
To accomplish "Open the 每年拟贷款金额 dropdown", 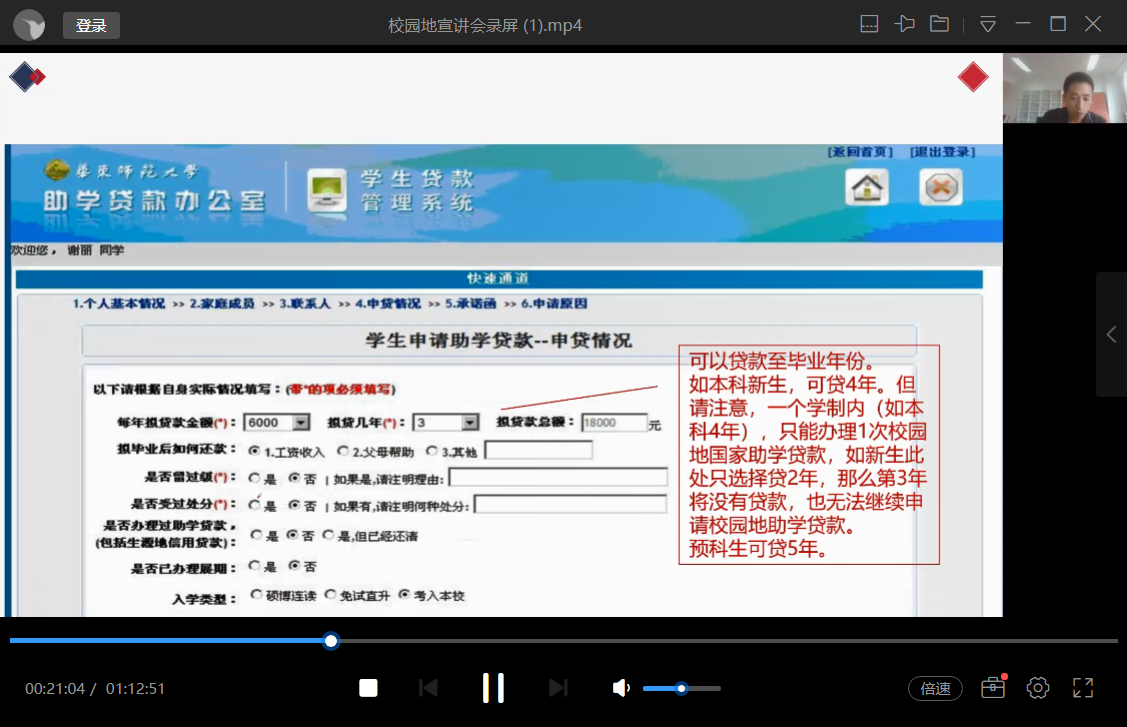I will pos(301,423).
